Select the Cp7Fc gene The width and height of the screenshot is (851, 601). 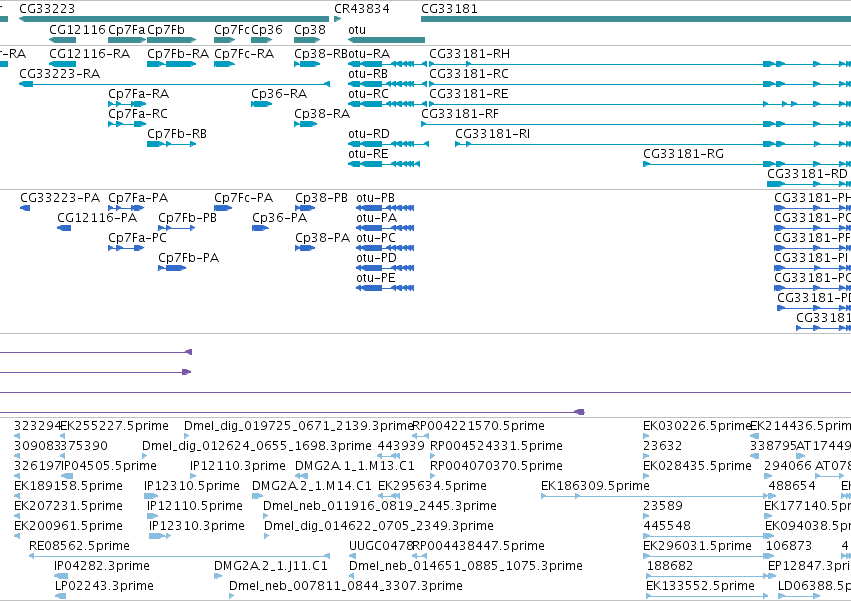(225, 40)
